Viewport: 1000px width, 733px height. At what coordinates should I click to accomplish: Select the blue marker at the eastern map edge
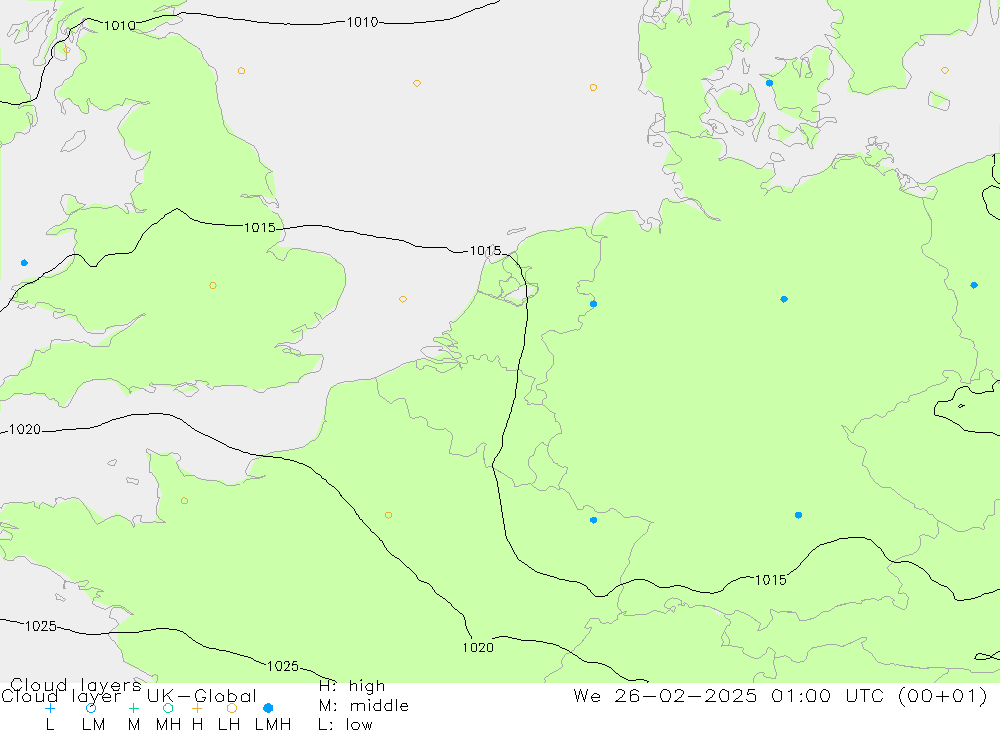click(x=974, y=285)
